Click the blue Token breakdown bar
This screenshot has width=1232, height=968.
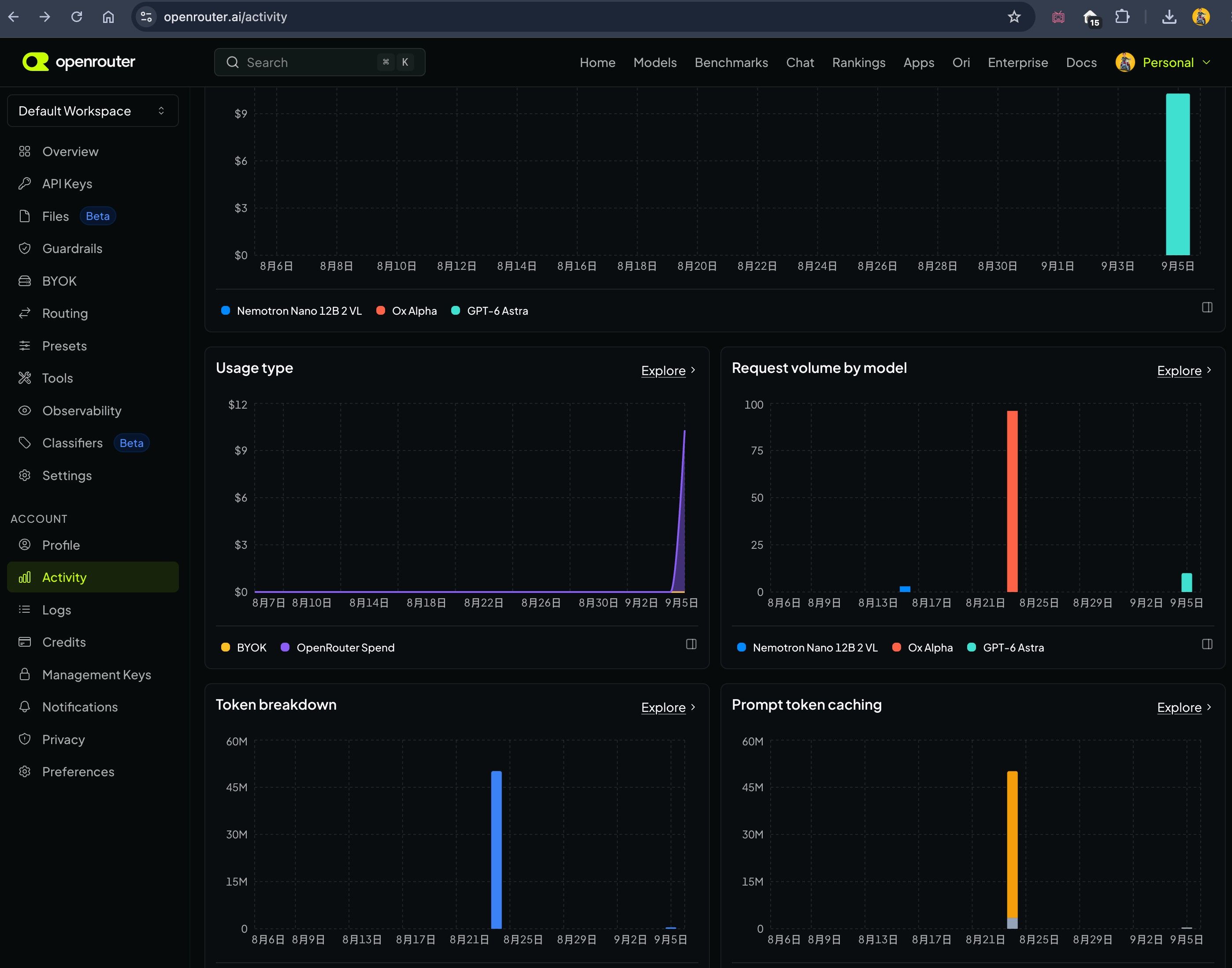point(496,849)
